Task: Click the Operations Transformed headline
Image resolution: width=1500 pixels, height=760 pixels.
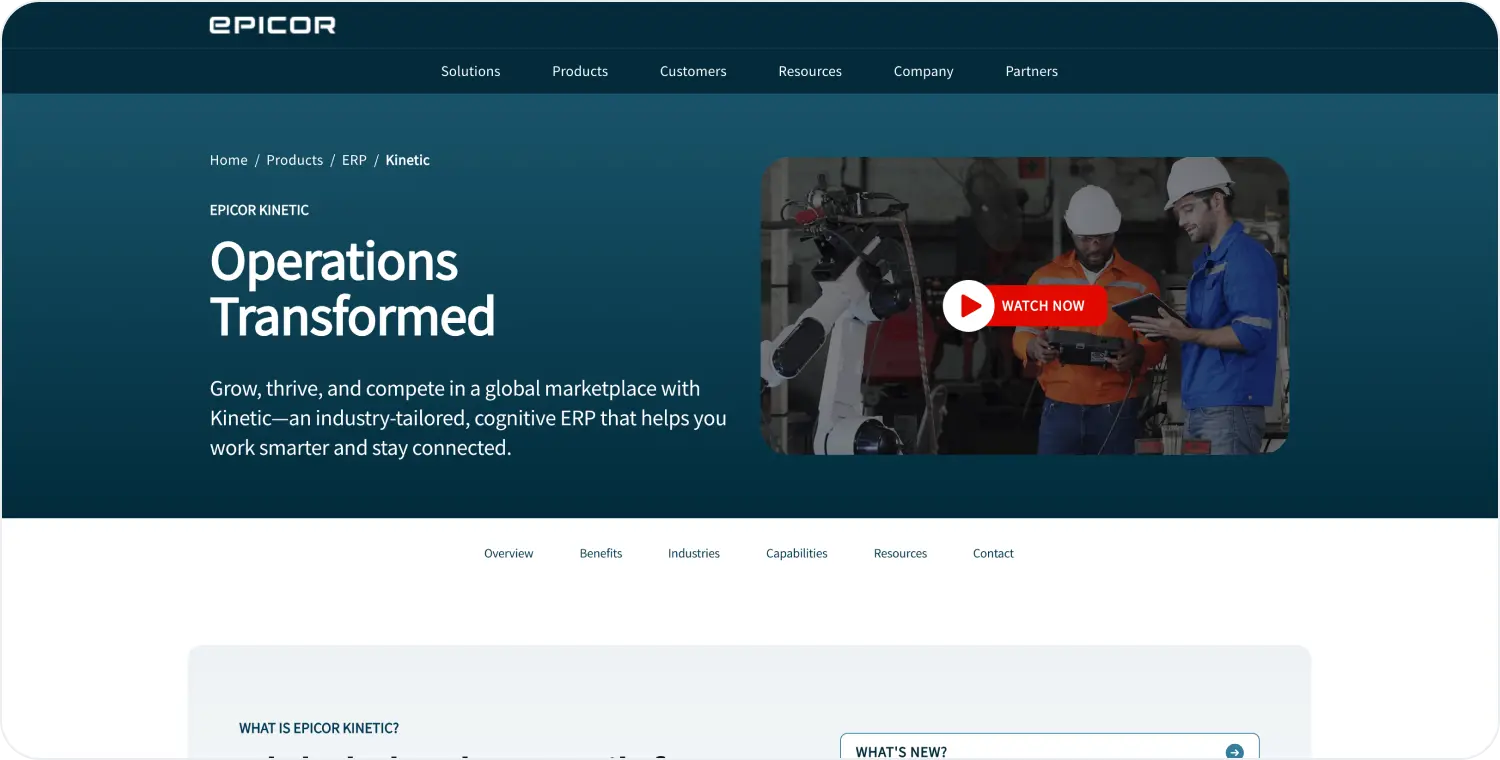Action: pyautogui.click(x=352, y=289)
